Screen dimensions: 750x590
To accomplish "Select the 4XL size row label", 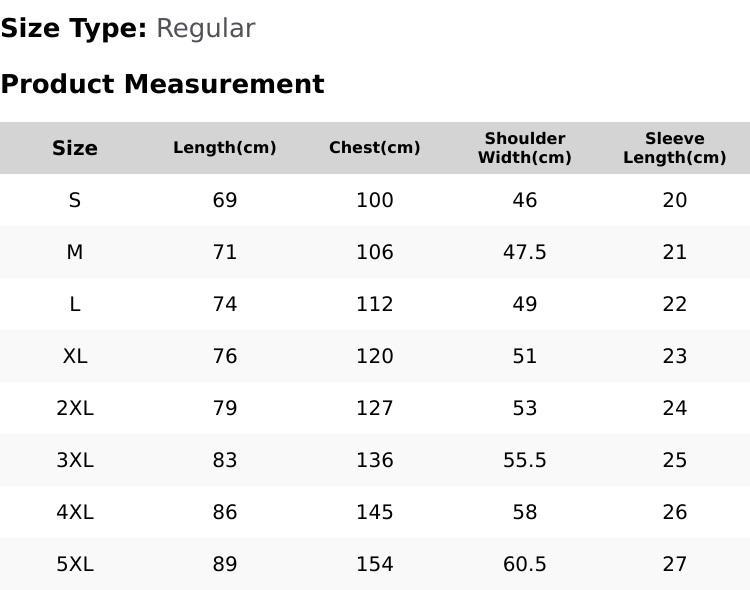I will click(75, 512).
